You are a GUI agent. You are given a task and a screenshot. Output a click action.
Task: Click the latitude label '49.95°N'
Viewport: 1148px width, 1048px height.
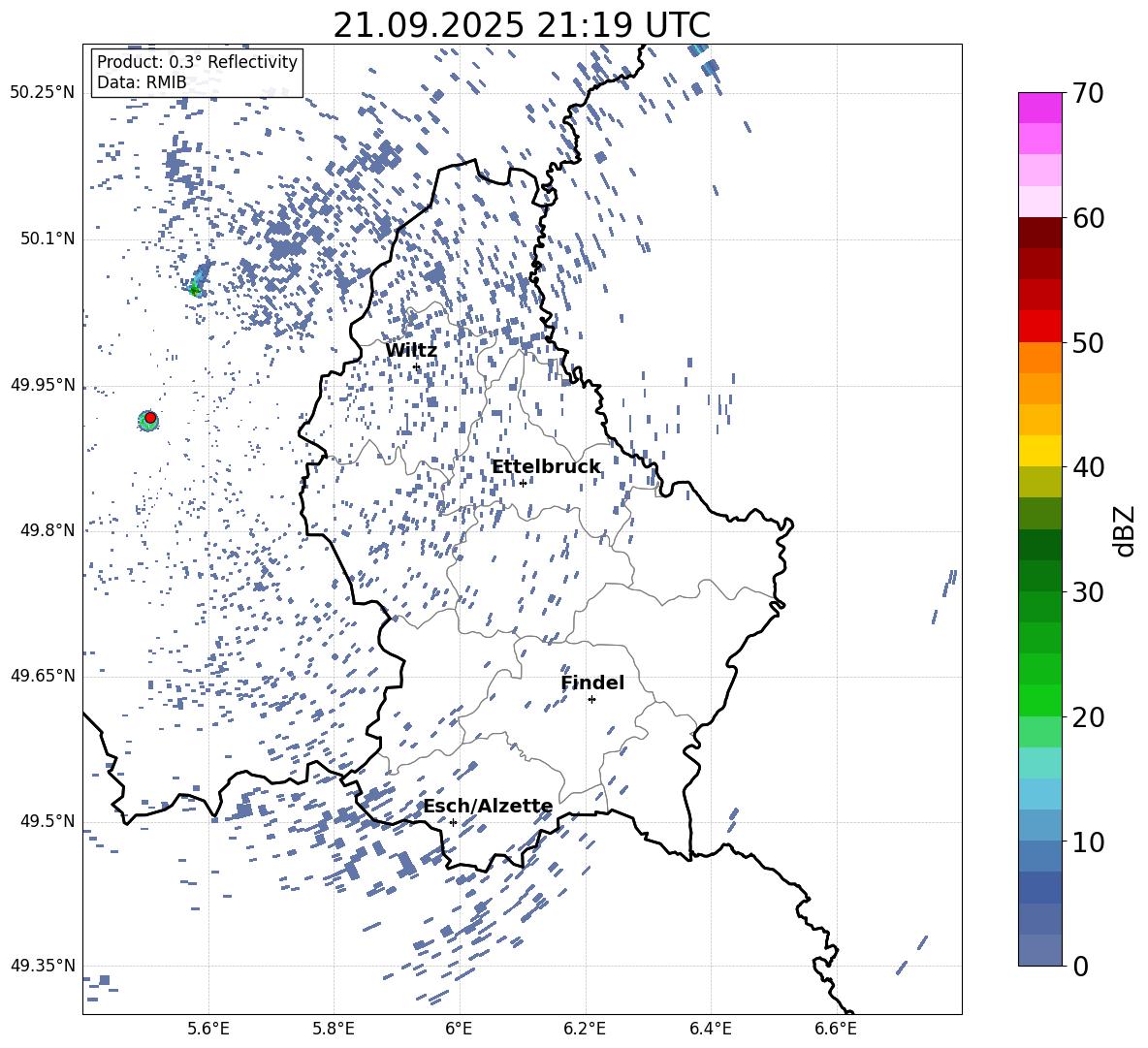coord(43,385)
